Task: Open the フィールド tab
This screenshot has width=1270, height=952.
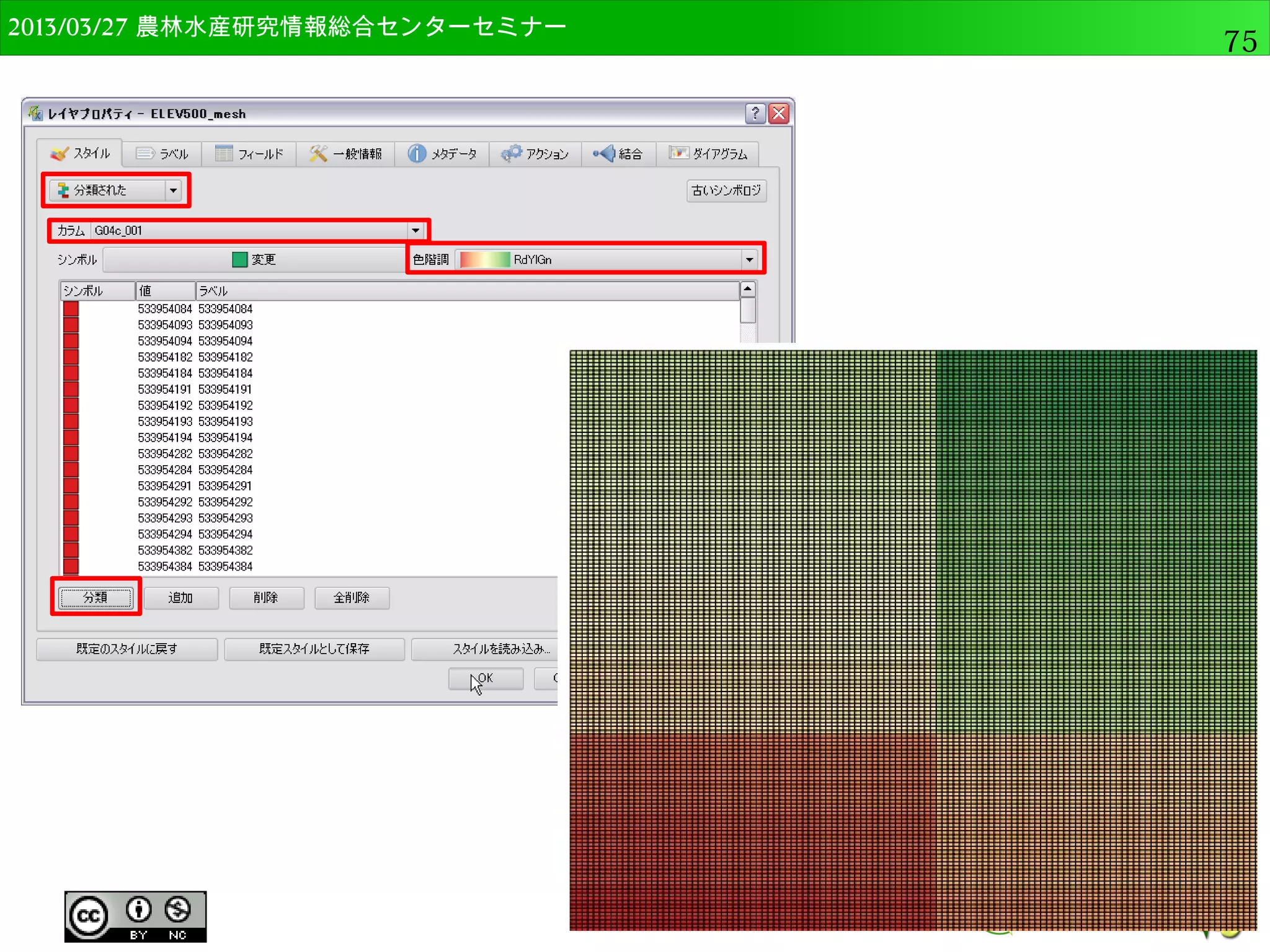Action: [x=249, y=154]
